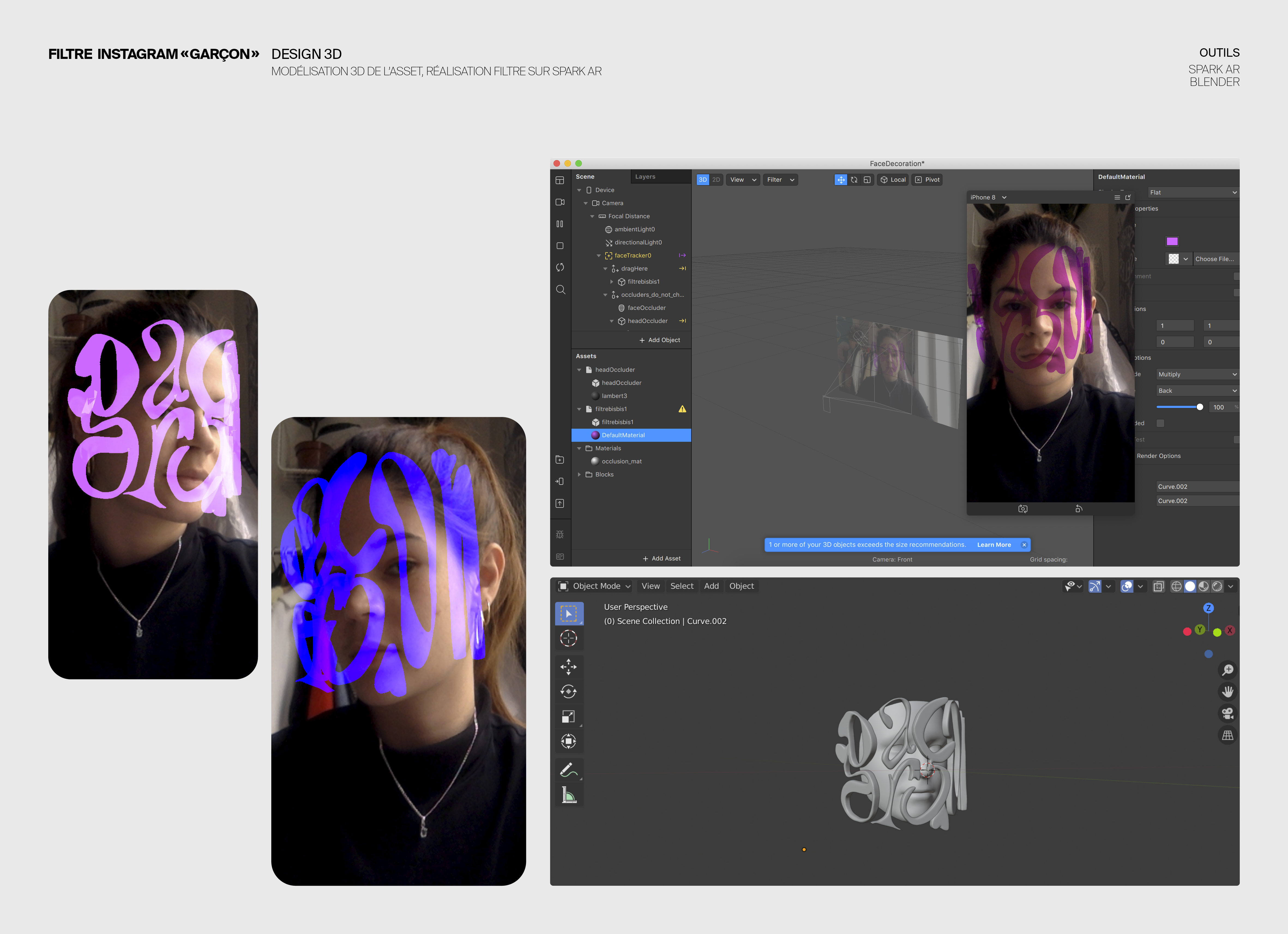Toggle camera view with camera icon
The width and height of the screenshot is (1288, 934).
(1227, 713)
